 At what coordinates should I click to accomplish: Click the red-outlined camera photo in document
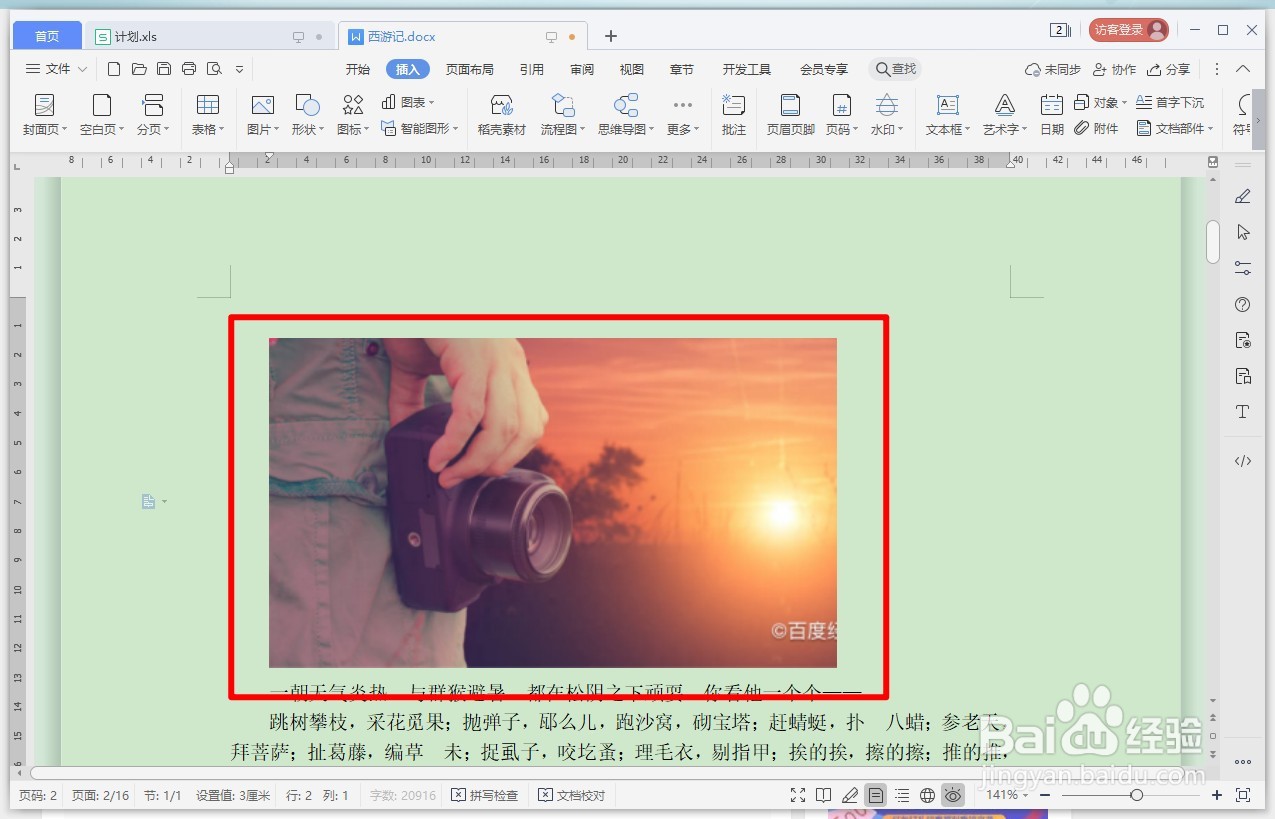click(553, 502)
